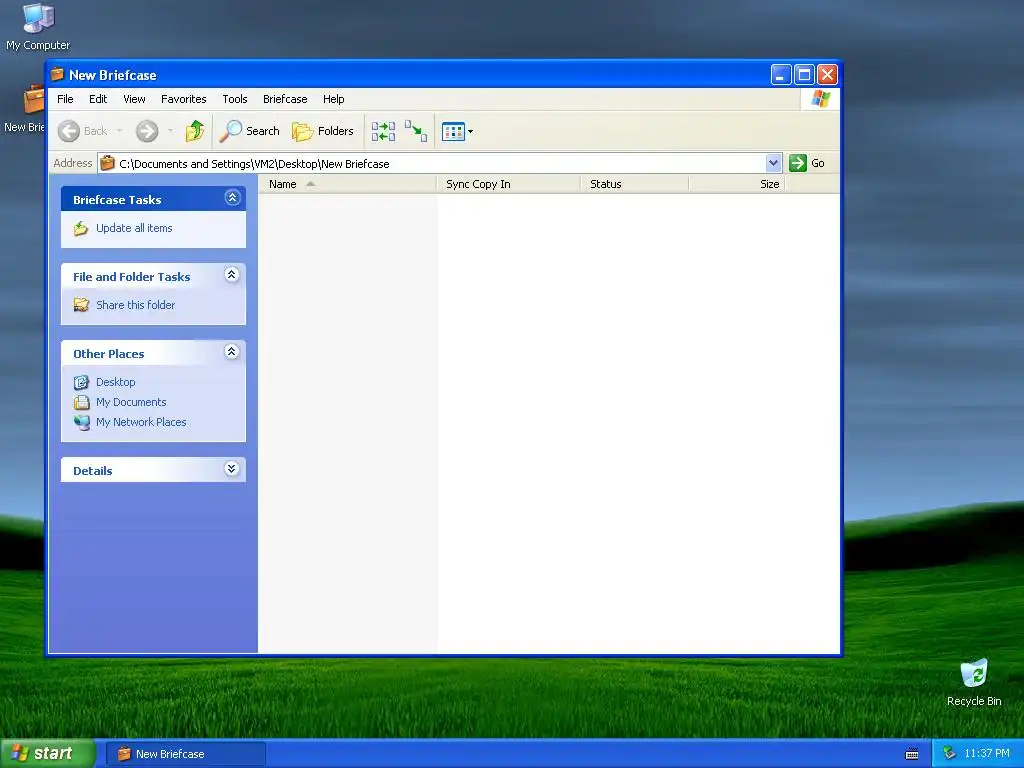Click the Forward navigation arrow
The width and height of the screenshot is (1024, 768).
[147, 131]
